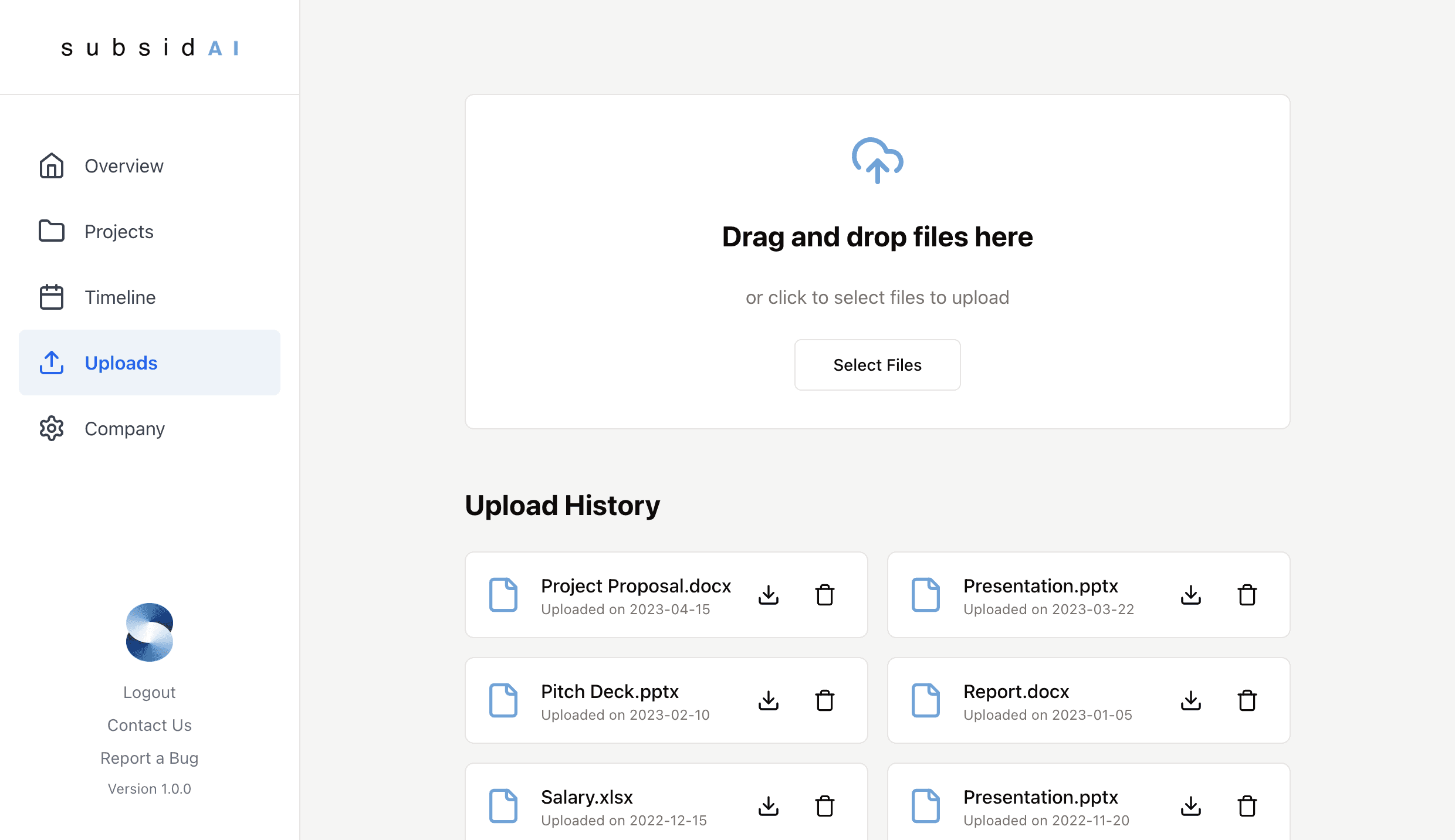Download Presentation.pptx uploaded 2023-03-22
The width and height of the screenshot is (1455, 840).
click(1191, 595)
